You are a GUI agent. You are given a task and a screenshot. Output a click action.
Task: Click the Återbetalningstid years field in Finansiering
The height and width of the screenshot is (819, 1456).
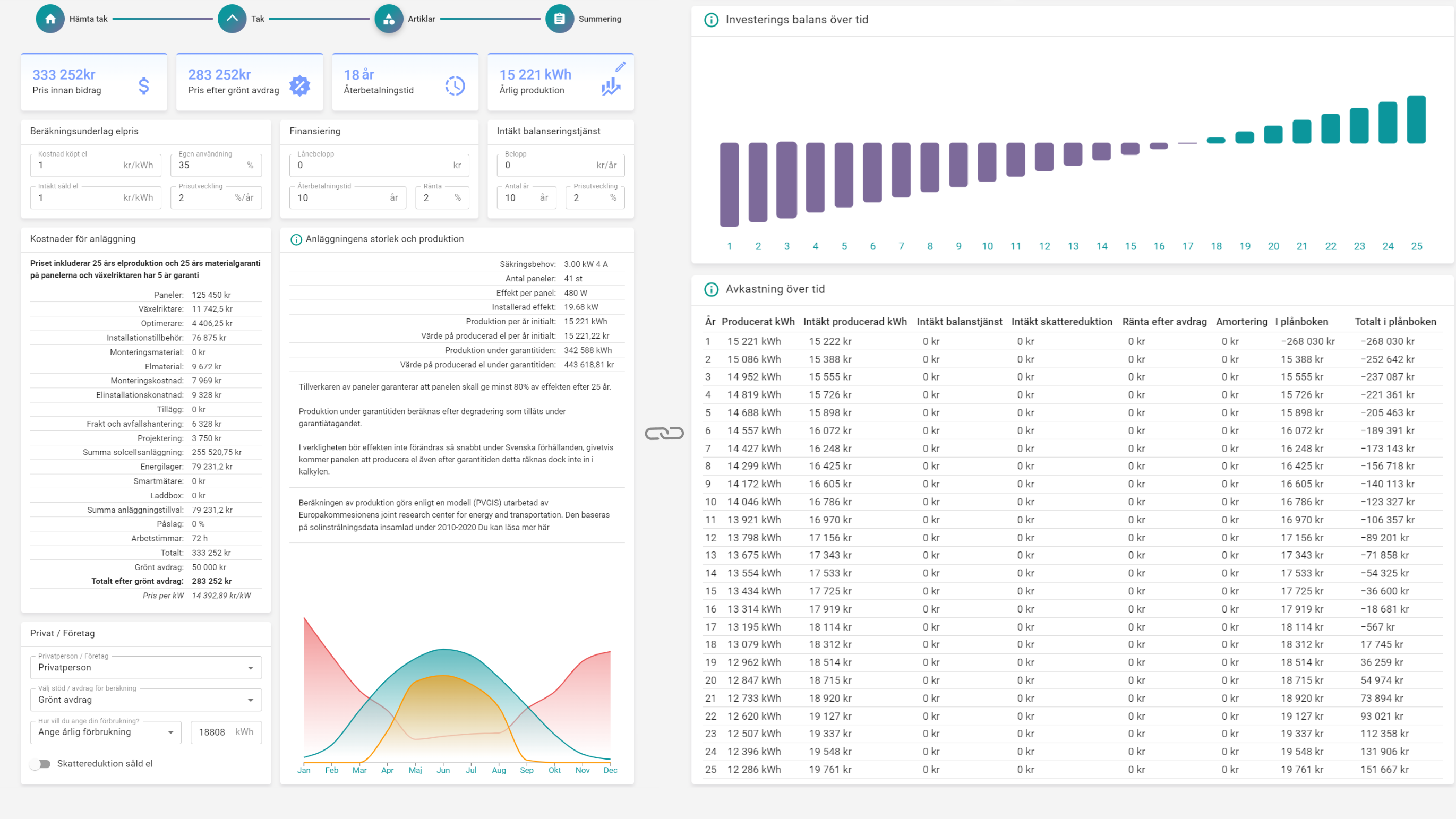348,197
